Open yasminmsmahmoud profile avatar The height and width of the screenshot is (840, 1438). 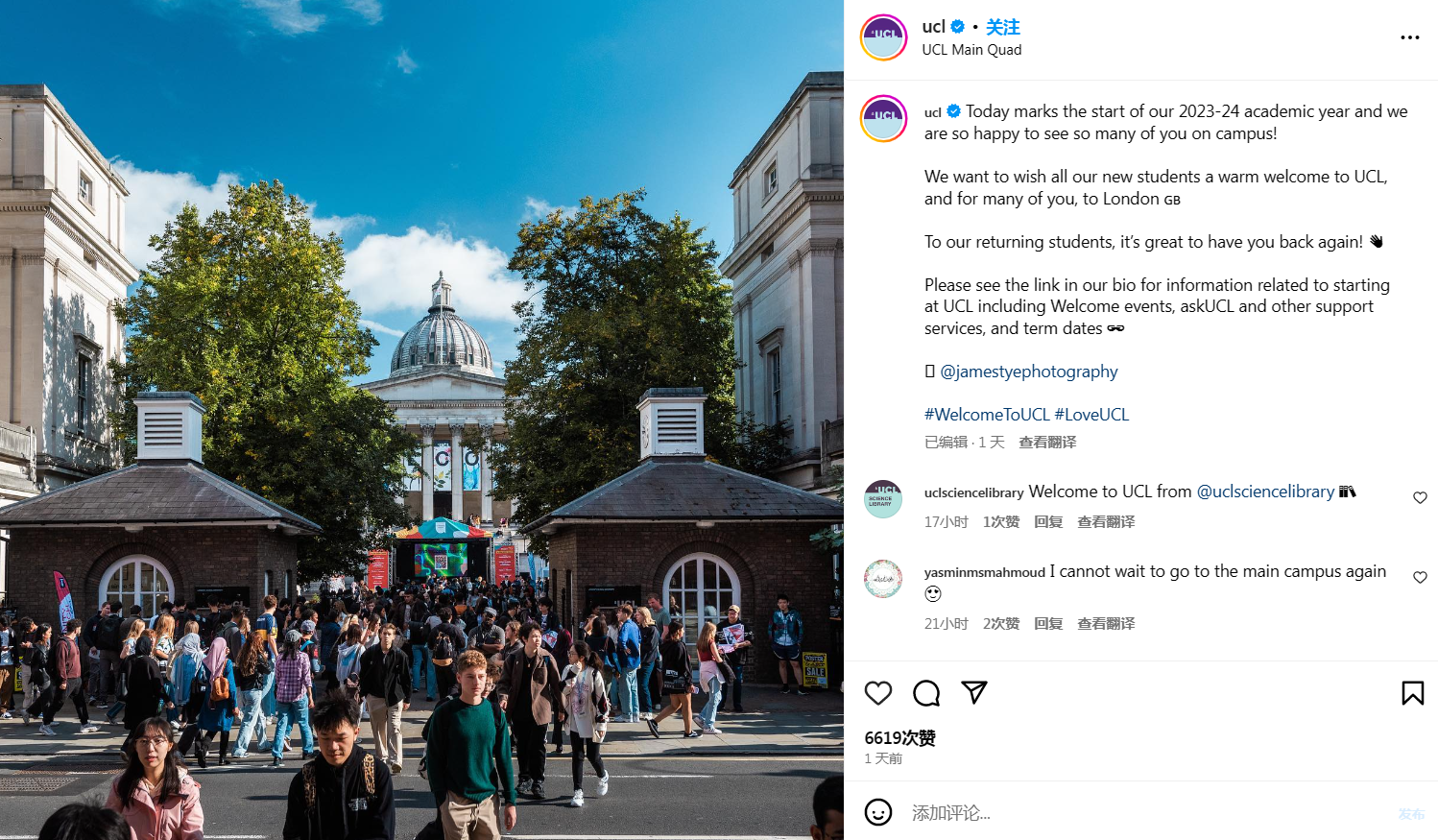883,579
